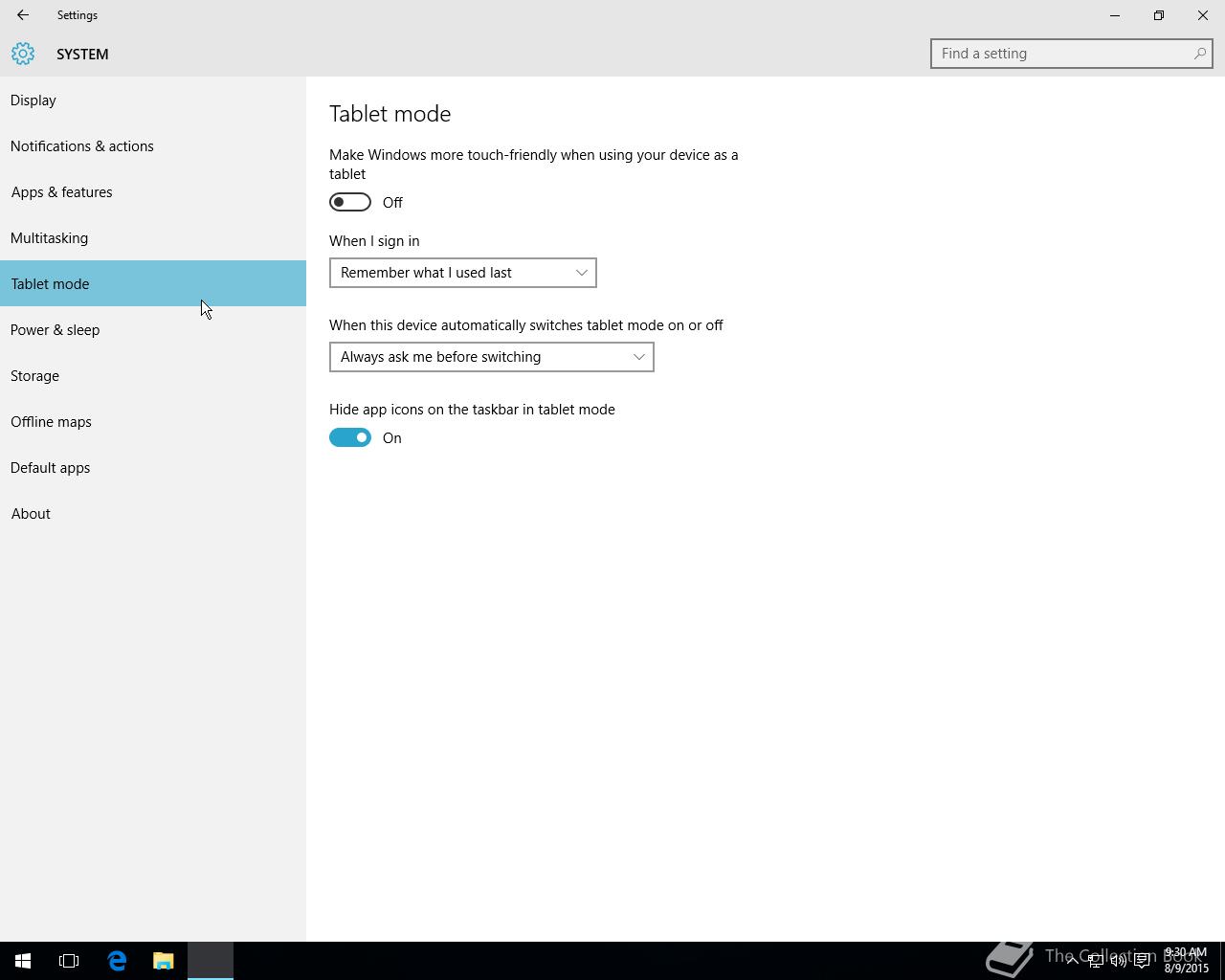The image size is (1225, 980).
Task: Open the 'When I sign in' dropdown
Action: click(x=463, y=273)
